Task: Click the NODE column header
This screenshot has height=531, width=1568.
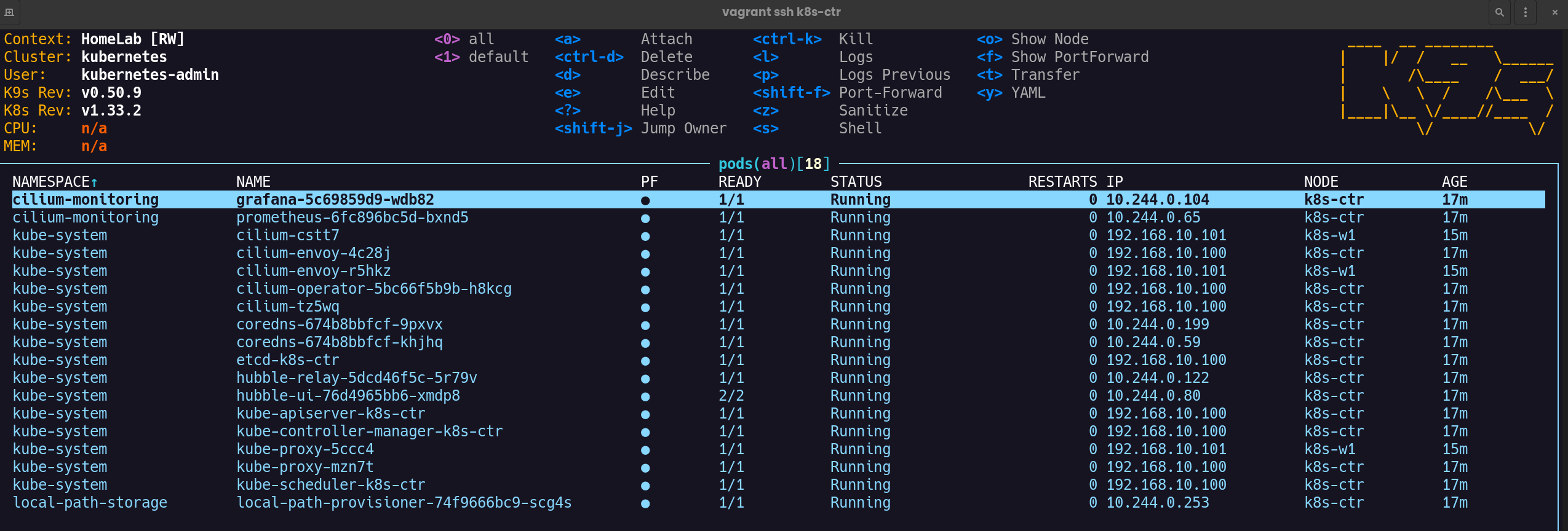Action: point(1321,182)
